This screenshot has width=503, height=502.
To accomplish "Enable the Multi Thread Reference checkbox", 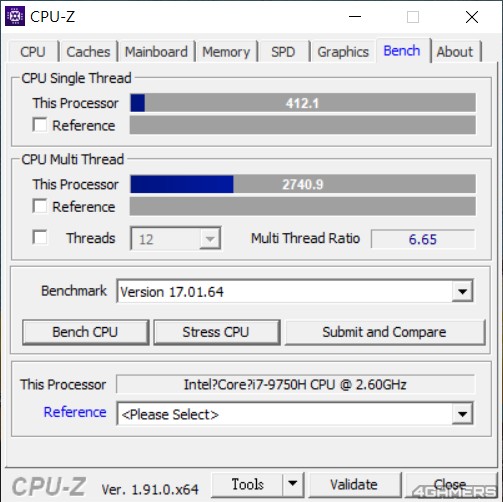I will [x=40, y=206].
